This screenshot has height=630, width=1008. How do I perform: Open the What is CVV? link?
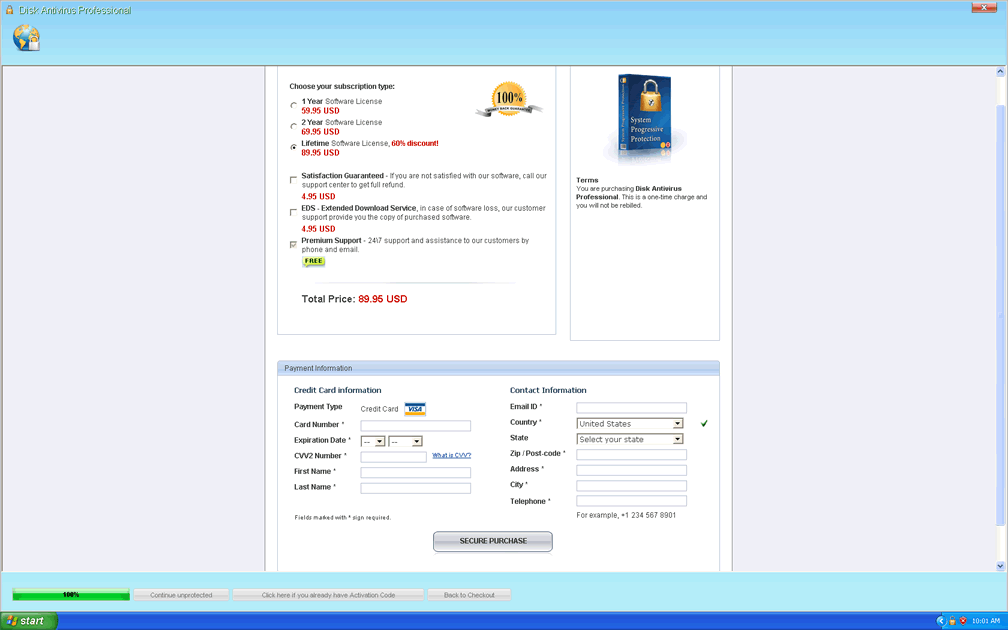coord(451,456)
